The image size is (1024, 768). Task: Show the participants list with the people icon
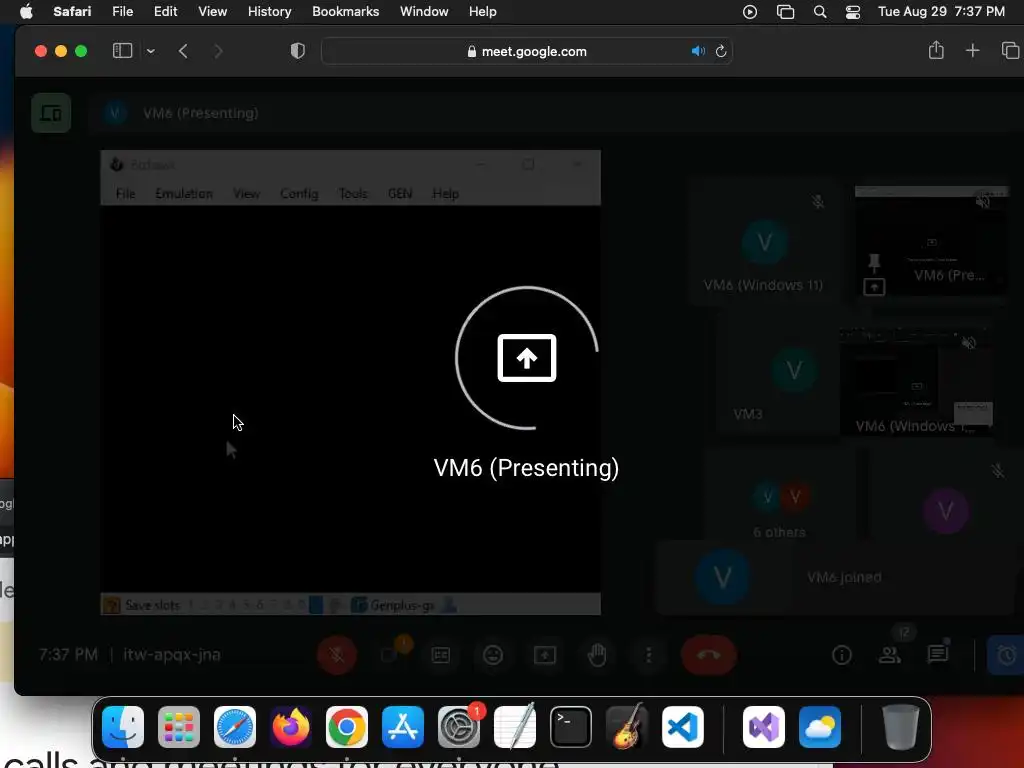pyautogui.click(x=890, y=654)
